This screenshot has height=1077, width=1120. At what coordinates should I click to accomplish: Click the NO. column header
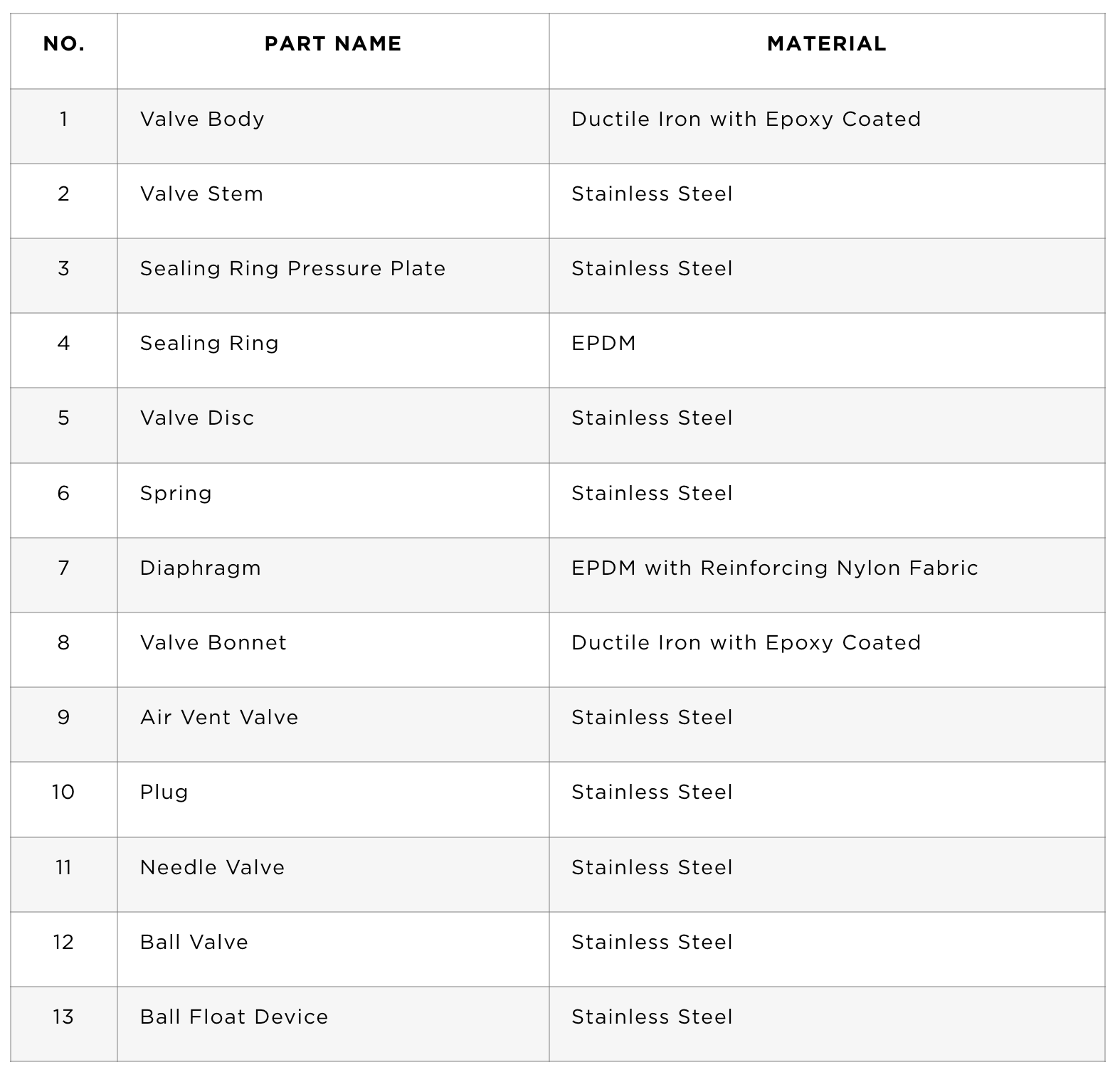click(64, 44)
